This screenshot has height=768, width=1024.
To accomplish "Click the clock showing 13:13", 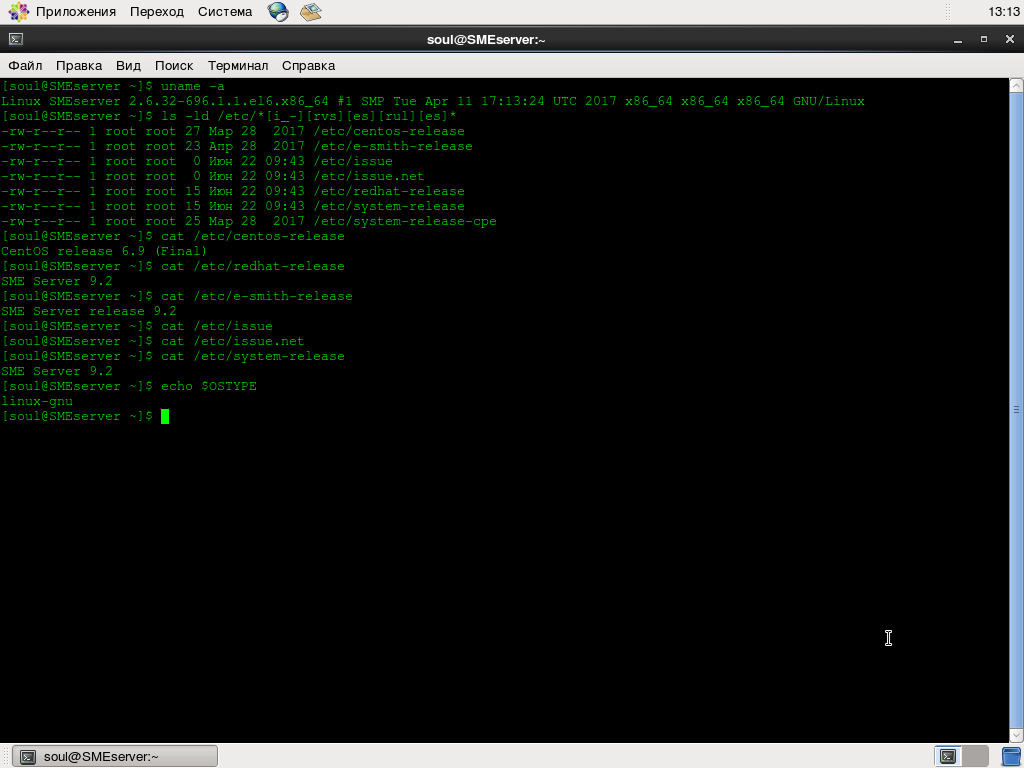I will pyautogui.click(x=1004, y=12).
